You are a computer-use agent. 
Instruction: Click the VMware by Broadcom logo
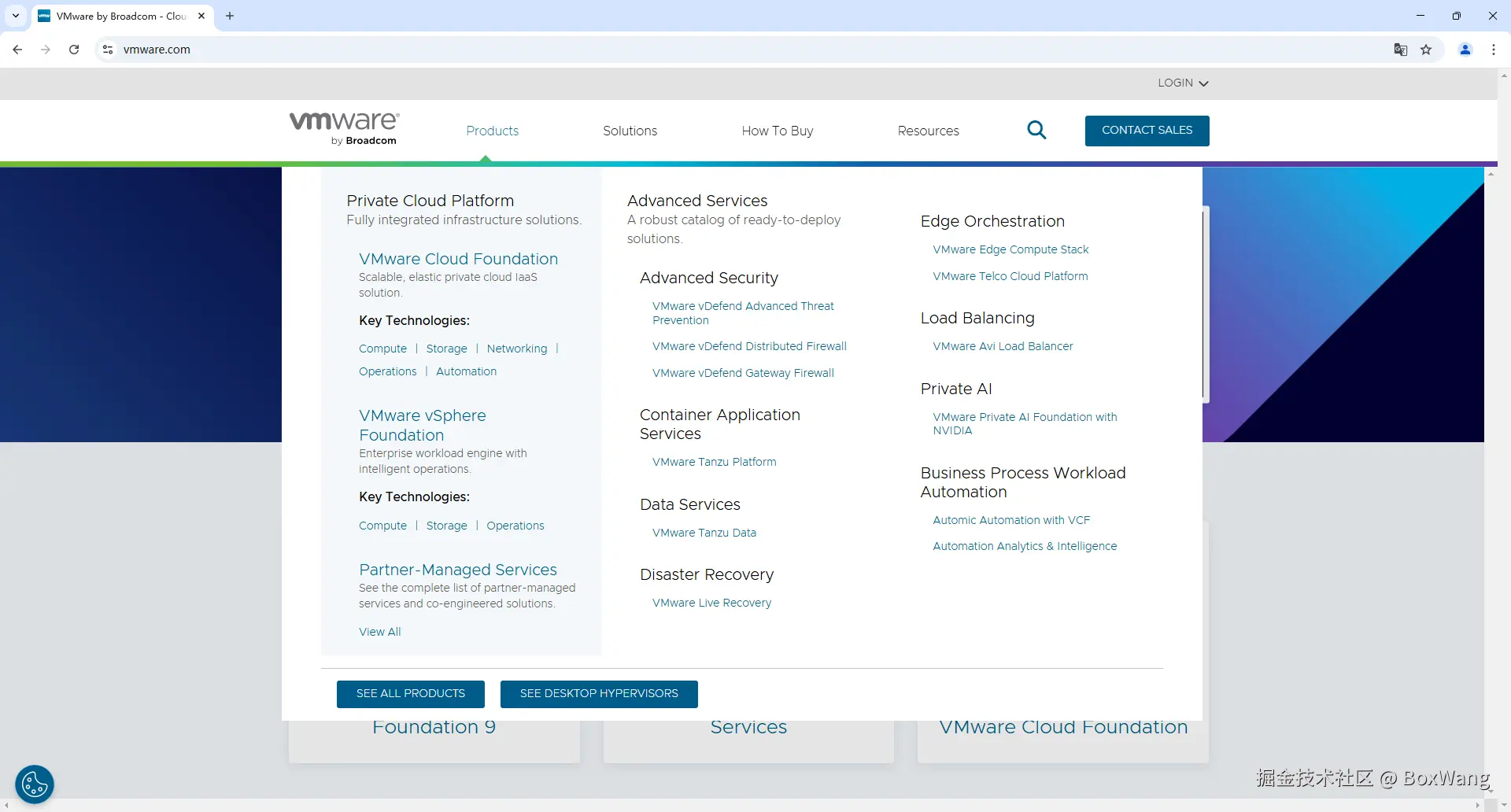[345, 128]
